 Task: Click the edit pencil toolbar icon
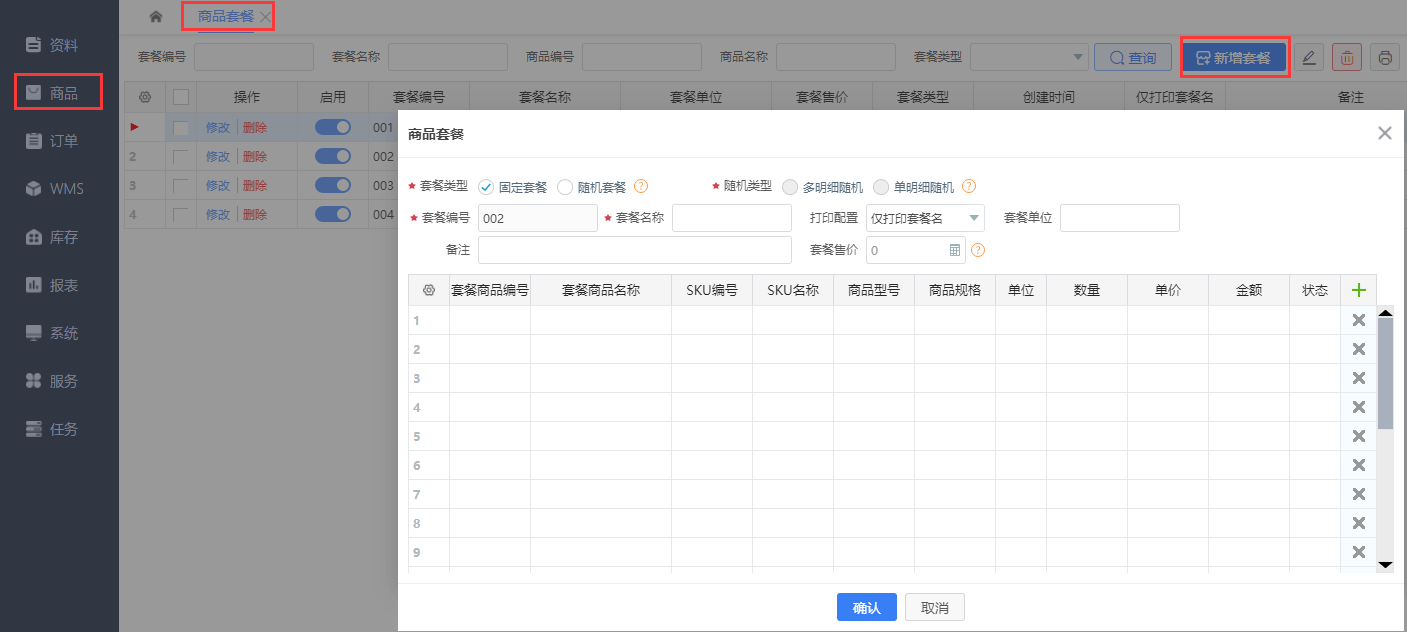pyautogui.click(x=1309, y=58)
